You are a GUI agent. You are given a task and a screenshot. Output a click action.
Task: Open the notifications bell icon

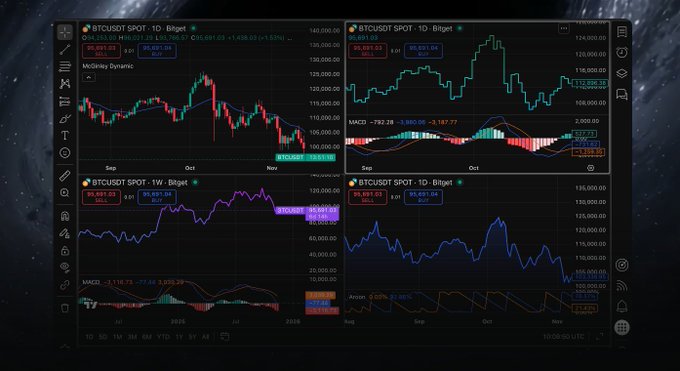(x=622, y=306)
